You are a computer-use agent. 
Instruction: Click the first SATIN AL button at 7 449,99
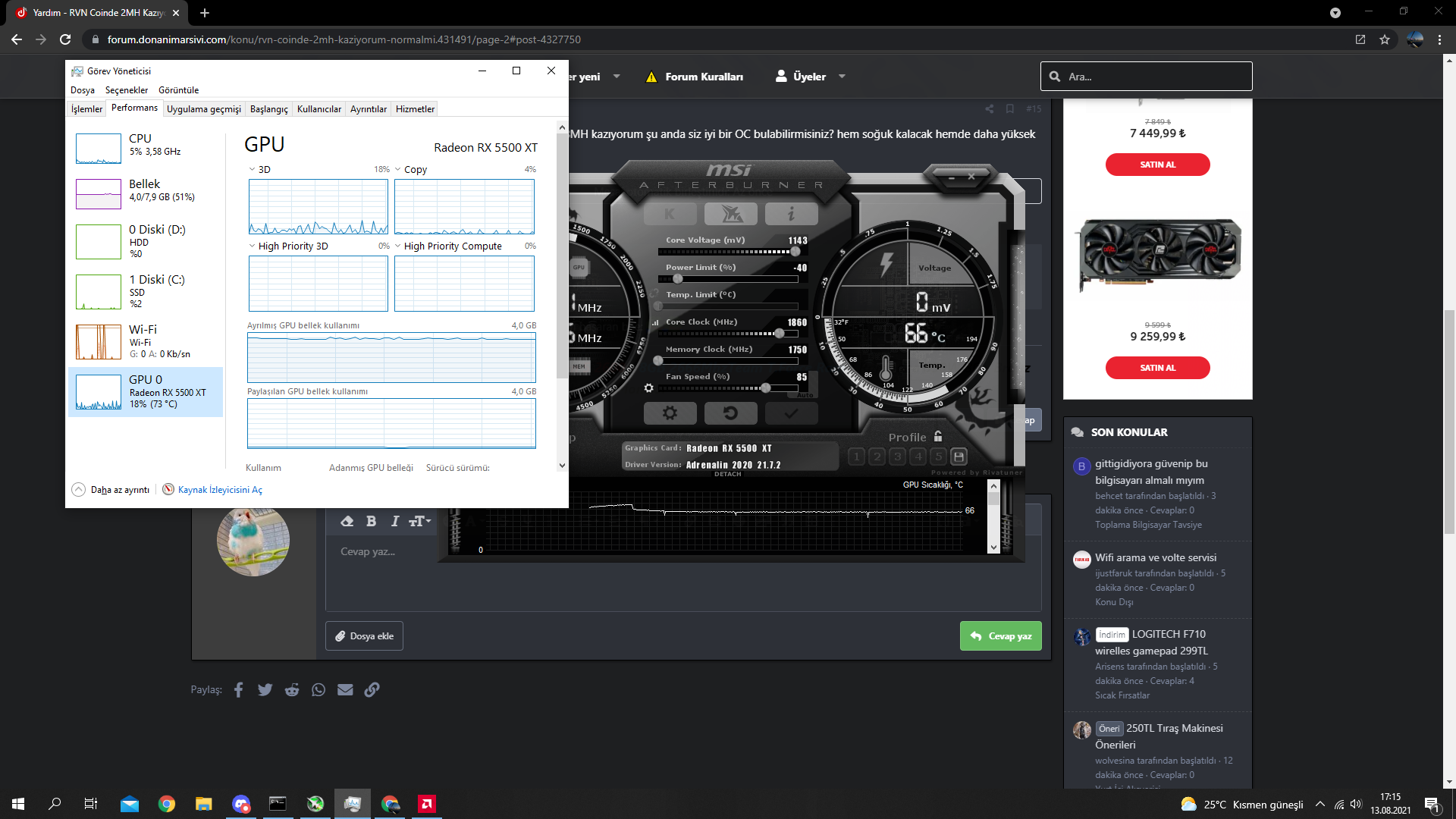tap(1157, 165)
